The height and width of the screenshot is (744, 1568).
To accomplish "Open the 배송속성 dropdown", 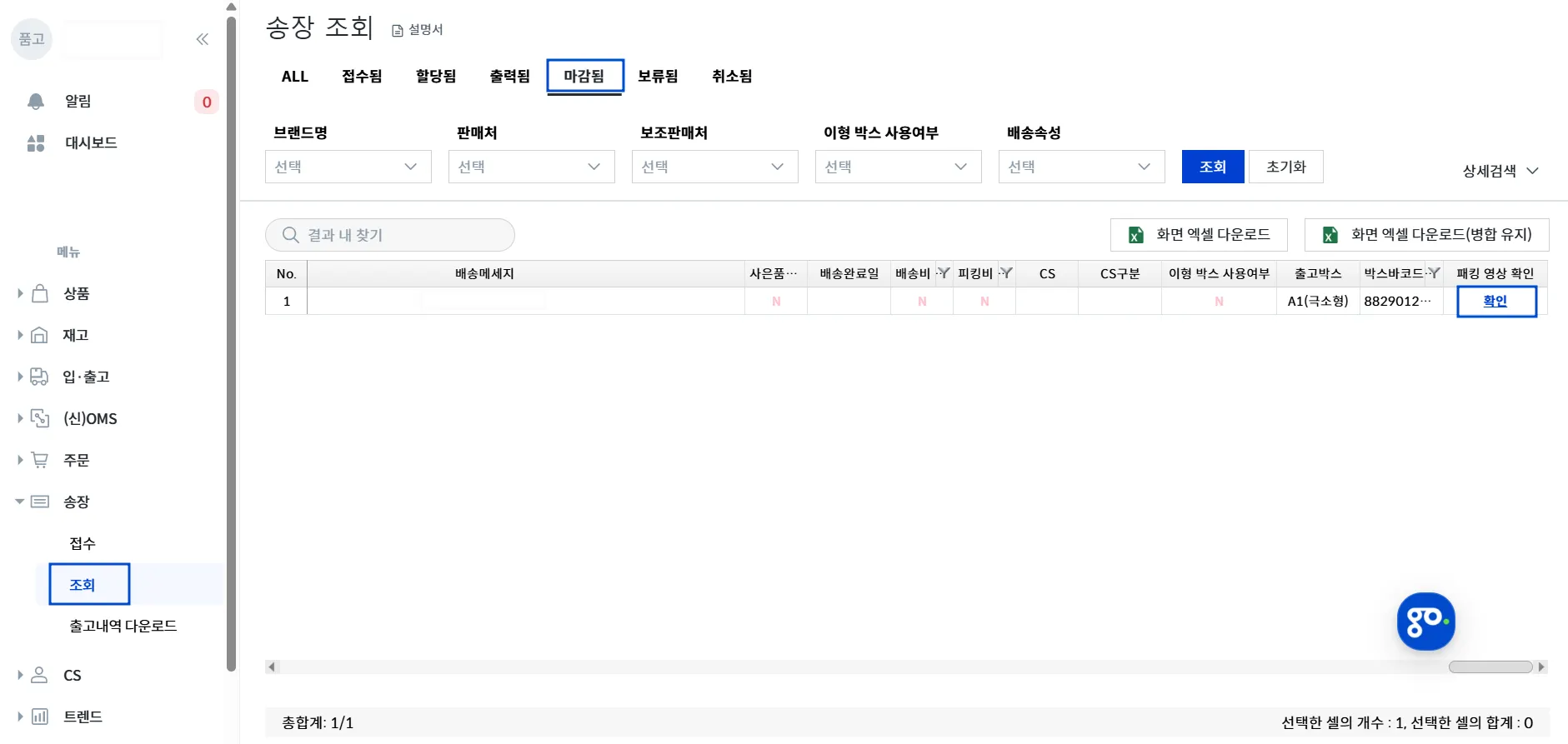I will [1082, 167].
